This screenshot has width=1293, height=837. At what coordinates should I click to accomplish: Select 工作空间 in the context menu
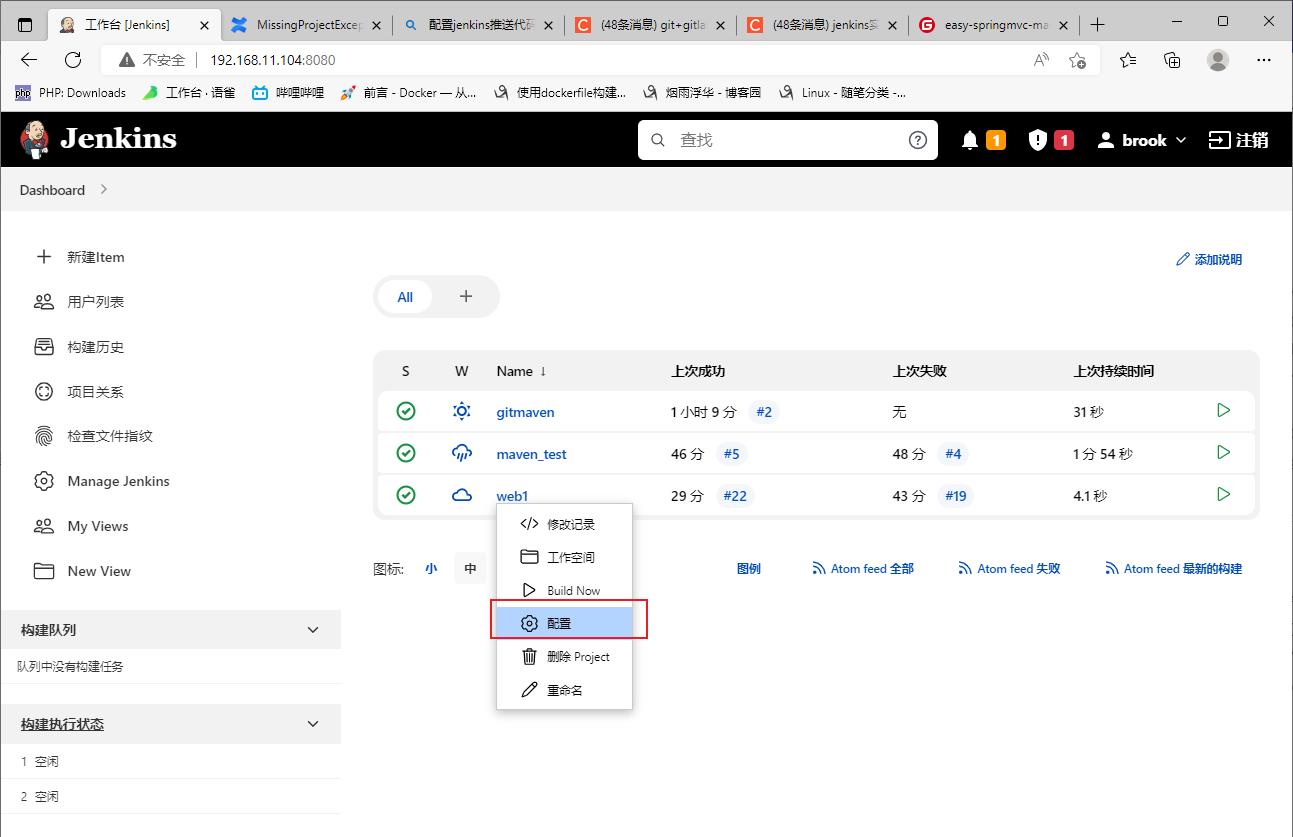click(x=564, y=557)
